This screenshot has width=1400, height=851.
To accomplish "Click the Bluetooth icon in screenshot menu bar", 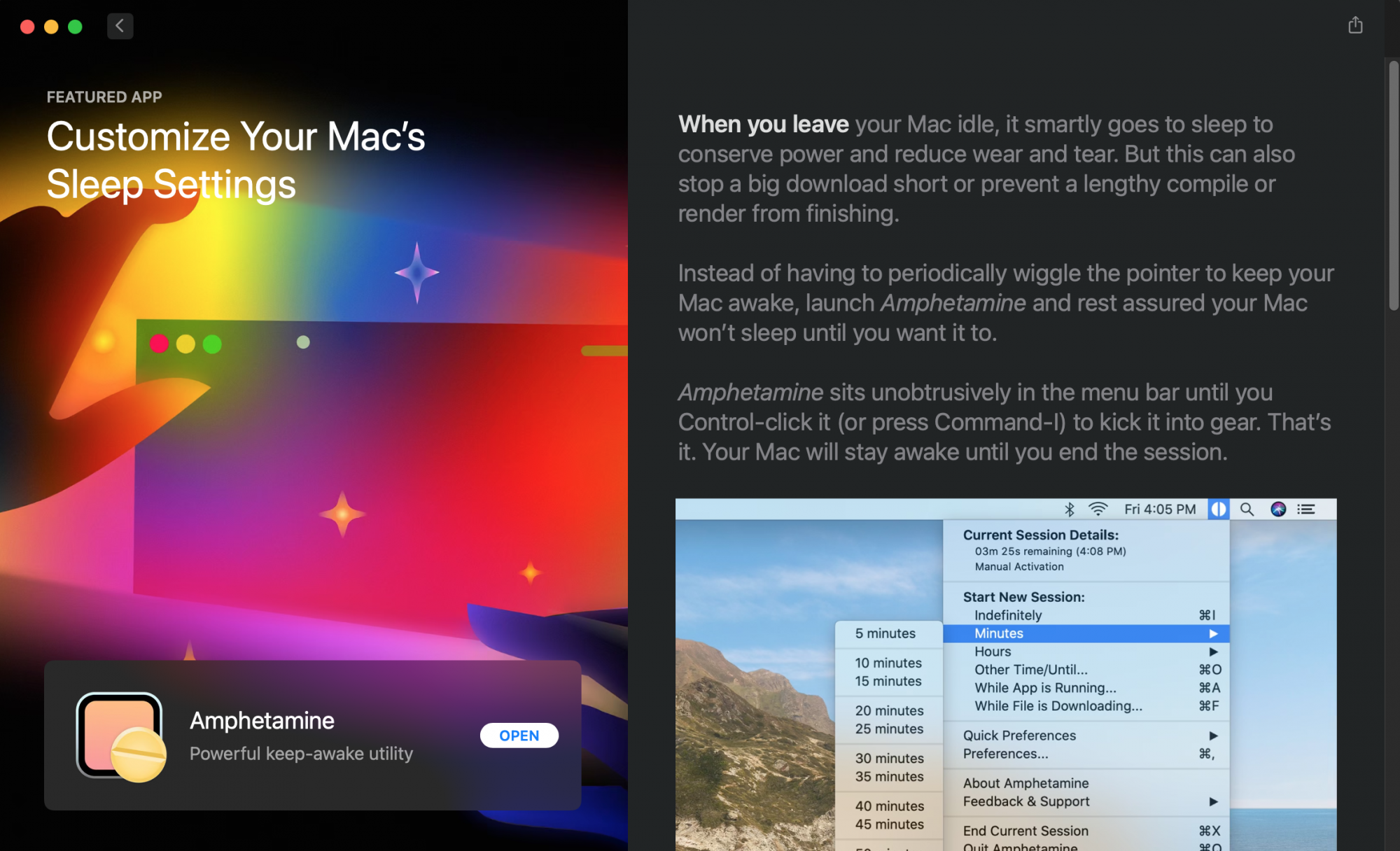I will pyautogui.click(x=1069, y=509).
